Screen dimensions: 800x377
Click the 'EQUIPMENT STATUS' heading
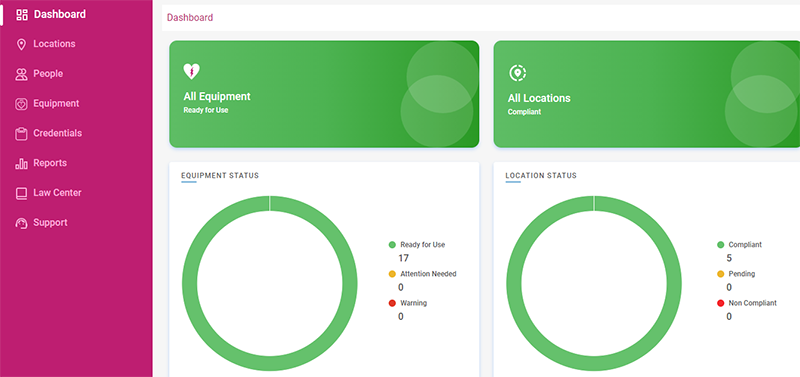pos(220,175)
